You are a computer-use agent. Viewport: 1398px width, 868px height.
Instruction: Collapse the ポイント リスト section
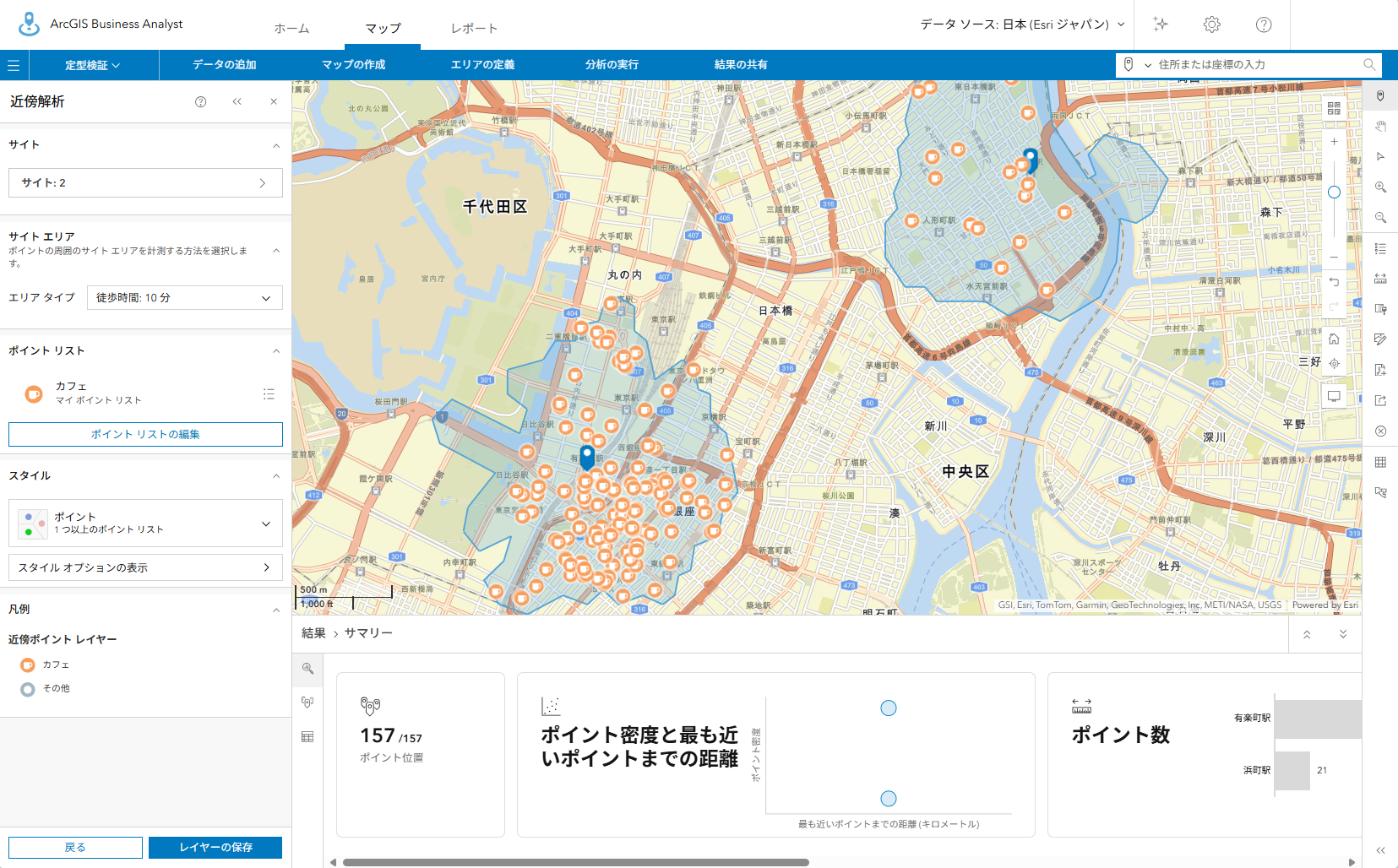coord(276,351)
